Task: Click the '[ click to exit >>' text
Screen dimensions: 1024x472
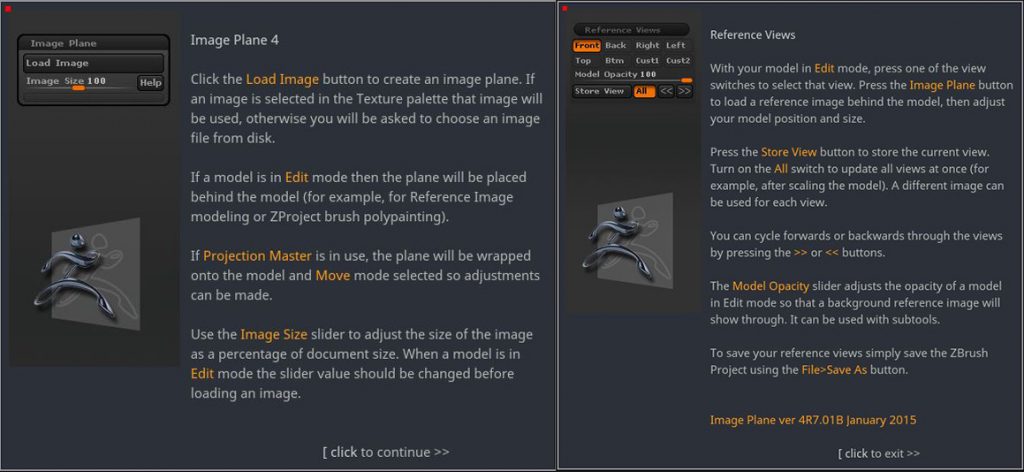Action: coord(879,453)
